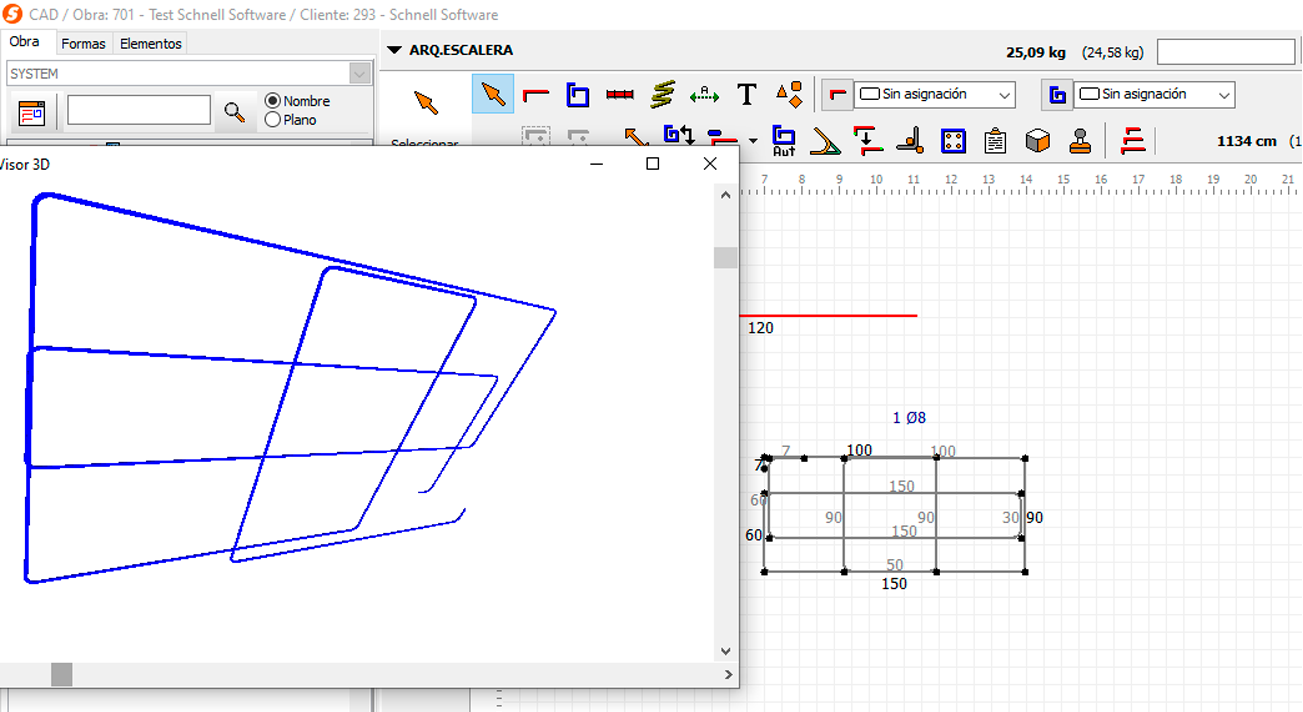Expand the first Sin asignación dropdown
Image resolution: width=1303 pixels, height=712 pixels.
click(x=935, y=95)
